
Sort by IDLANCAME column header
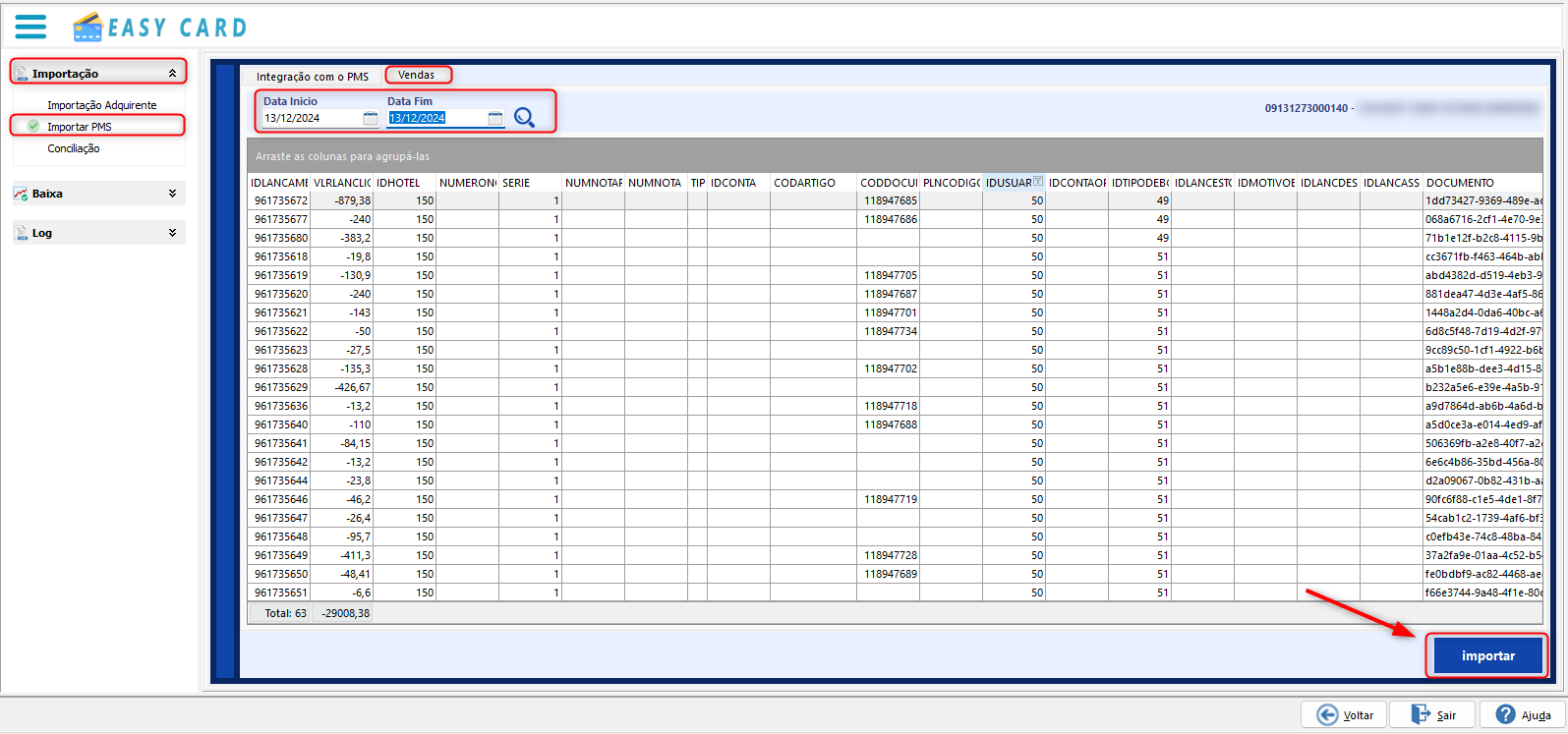[x=279, y=183]
